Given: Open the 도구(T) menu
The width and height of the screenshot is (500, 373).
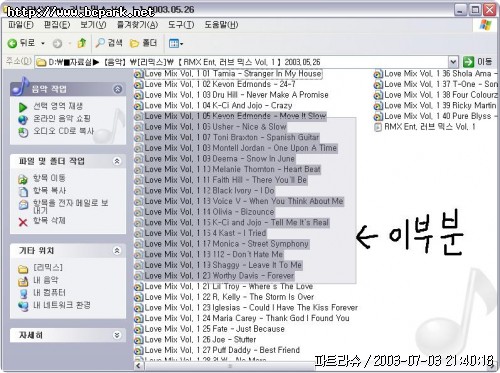Looking at the screenshot, I should pos(181,25).
